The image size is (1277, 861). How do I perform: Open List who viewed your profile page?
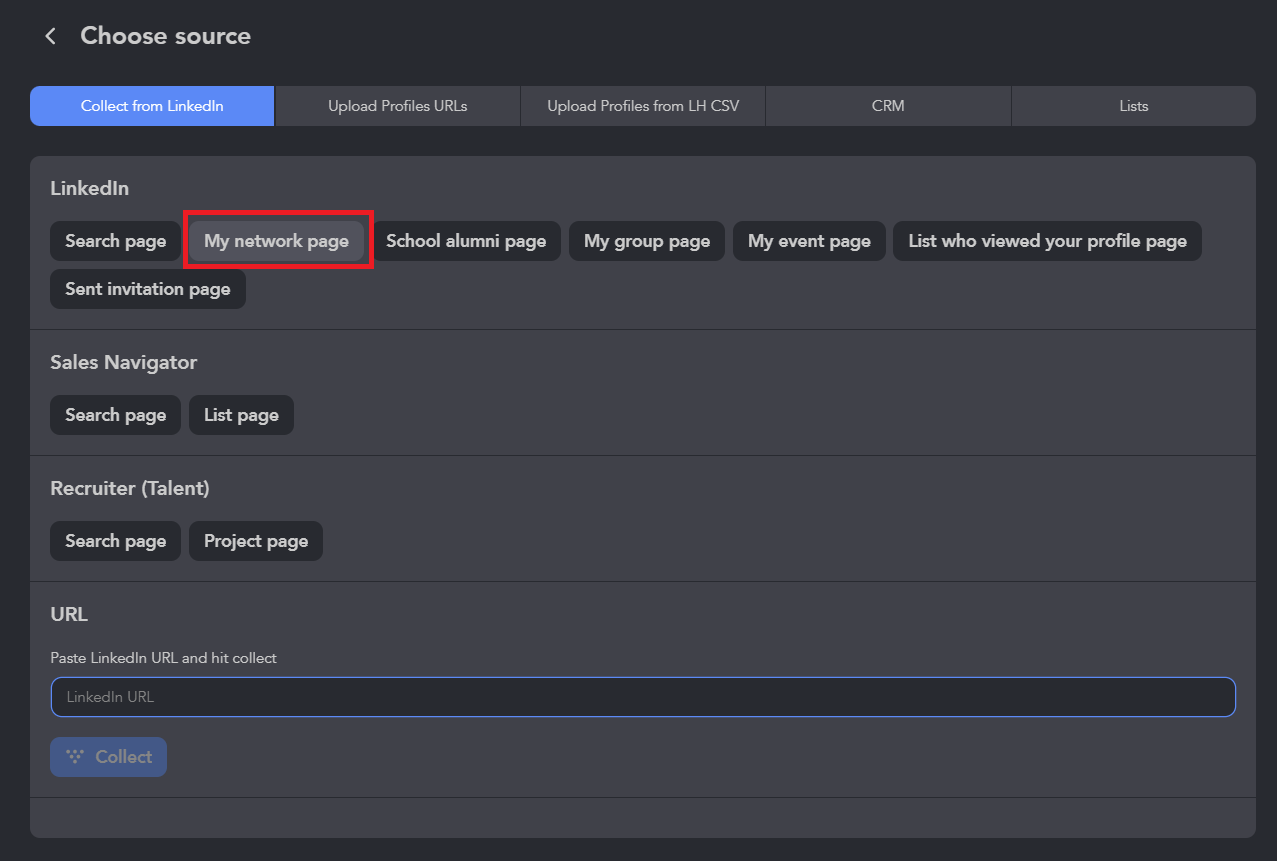[1047, 241]
